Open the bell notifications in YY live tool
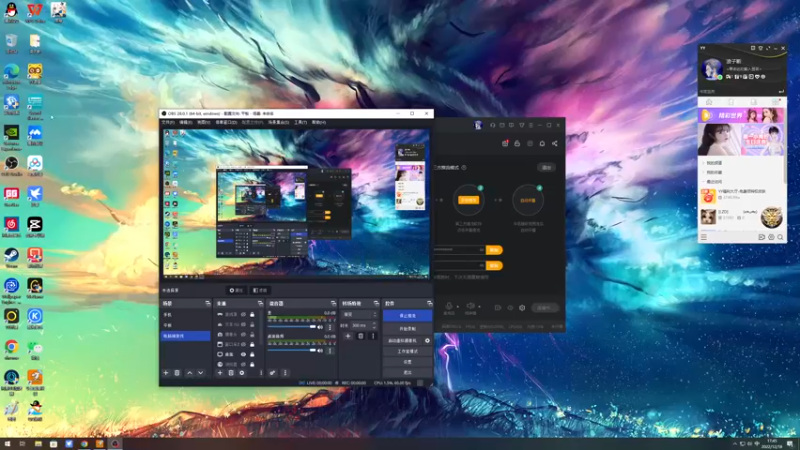This screenshot has height=450, width=800. point(542,143)
